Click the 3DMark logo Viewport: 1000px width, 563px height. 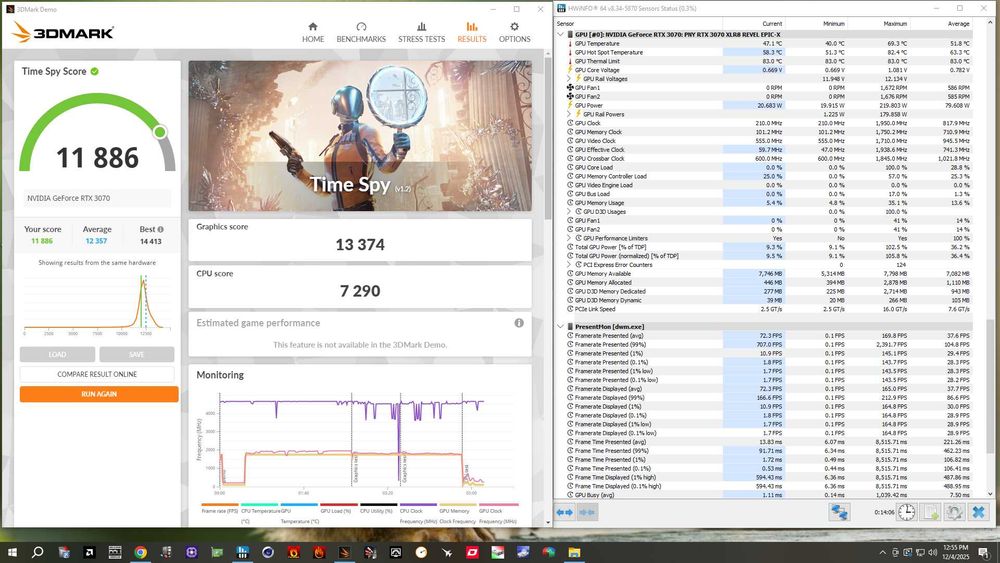(63, 33)
